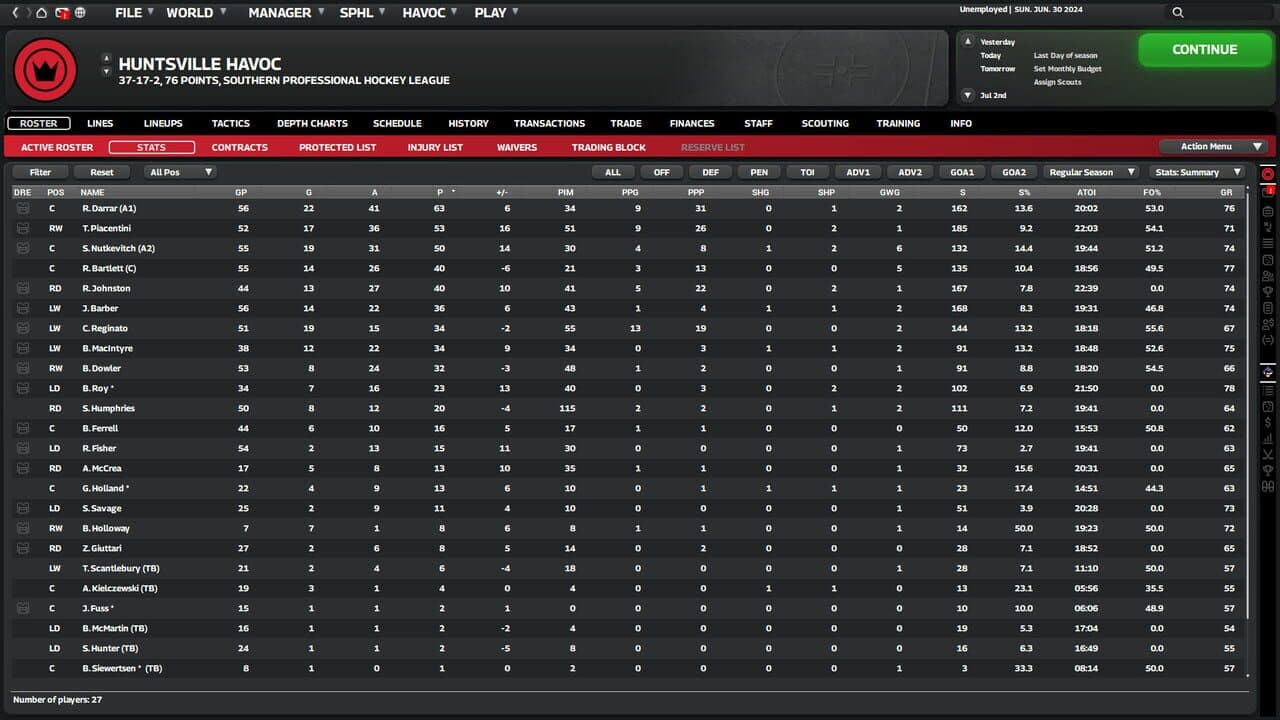Click the people-with-dollar icon in sidebar

pyautogui.click(x=1268, y=324)
